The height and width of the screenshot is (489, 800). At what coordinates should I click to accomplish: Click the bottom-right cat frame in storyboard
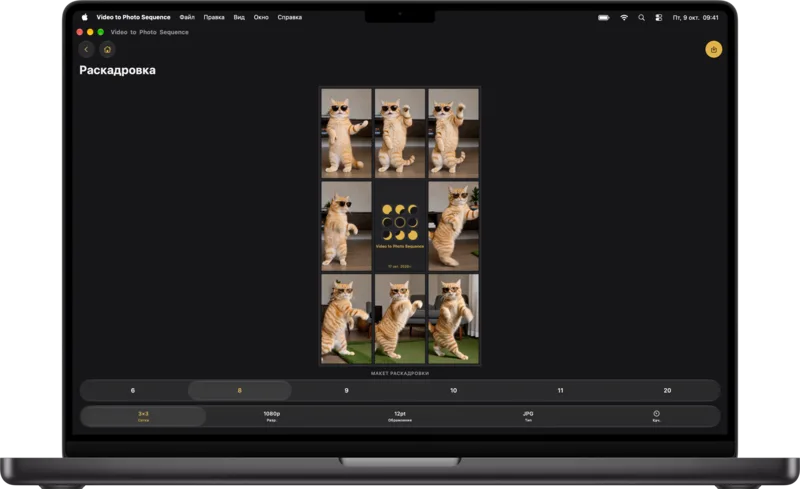coord(454,319)
